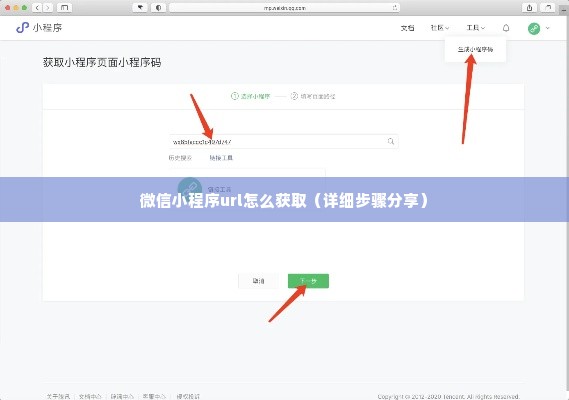This screenshot has width=569, height=400.
Task: Click the 获取小程序页面小程序码 heading
Action: (x=102, y=62)
